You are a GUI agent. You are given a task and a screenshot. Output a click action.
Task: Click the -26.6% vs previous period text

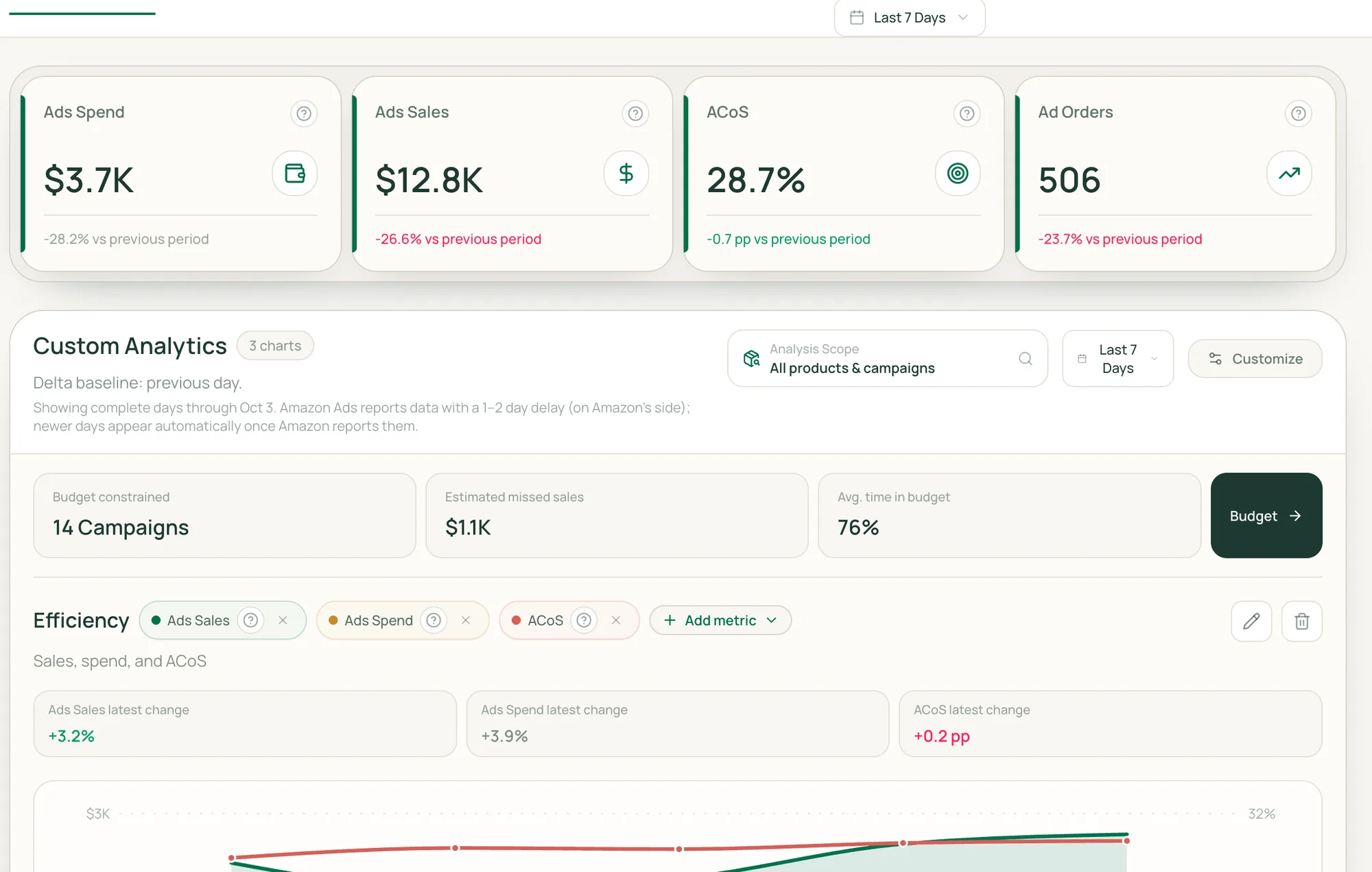[x=458, y=239]
